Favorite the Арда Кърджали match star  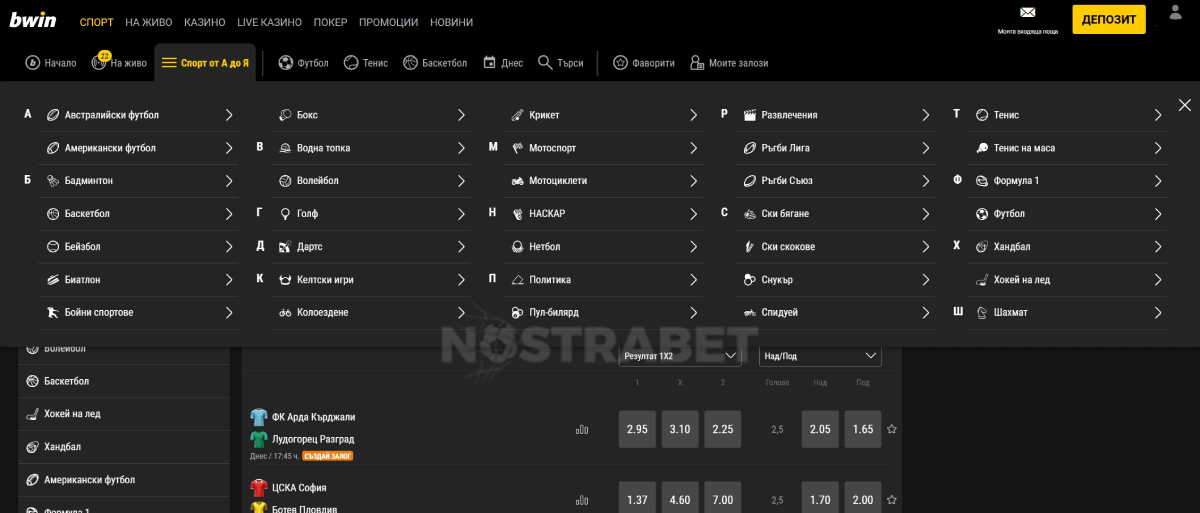892,429
